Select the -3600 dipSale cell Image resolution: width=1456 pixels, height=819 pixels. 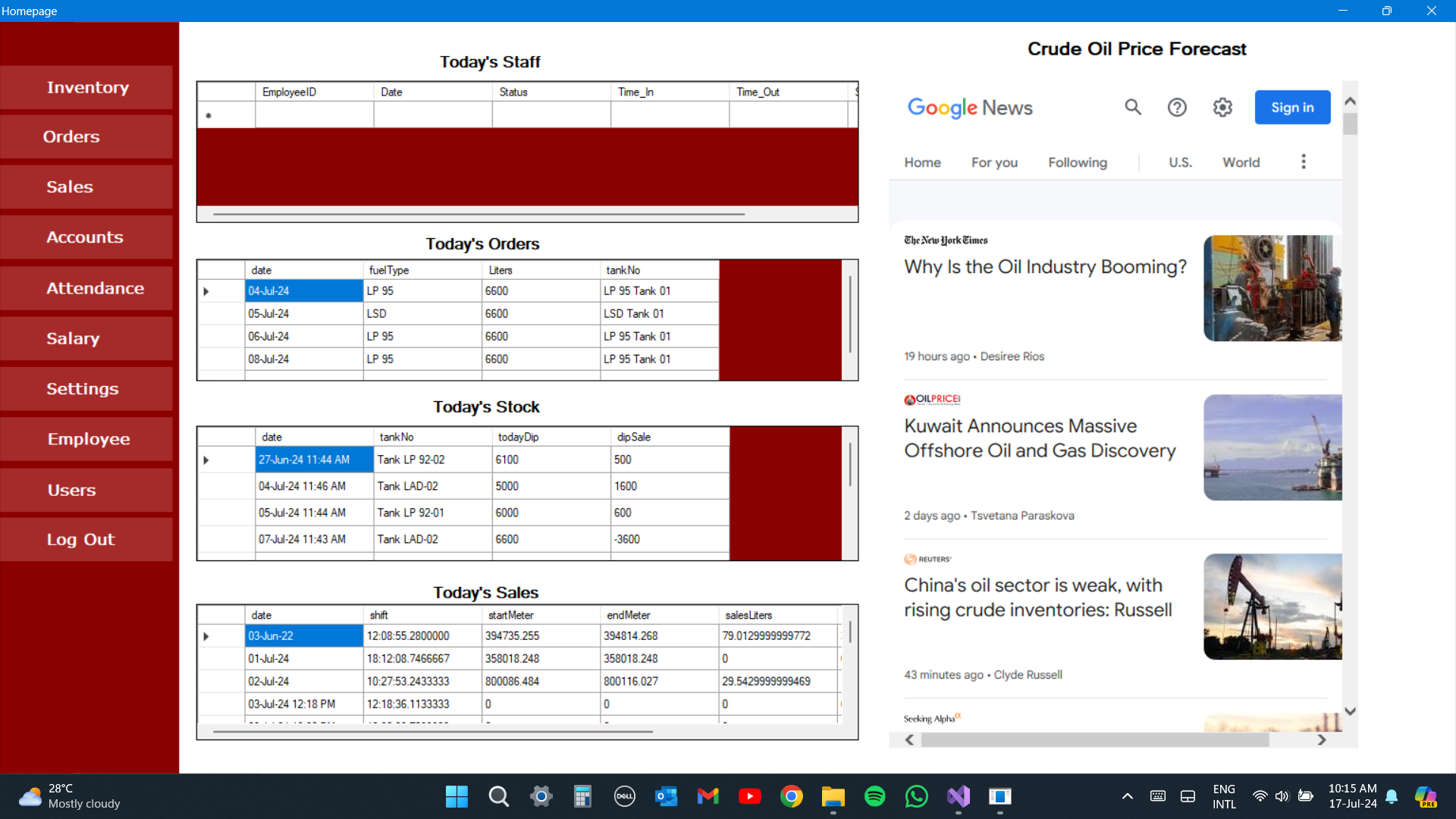(670, 539)
